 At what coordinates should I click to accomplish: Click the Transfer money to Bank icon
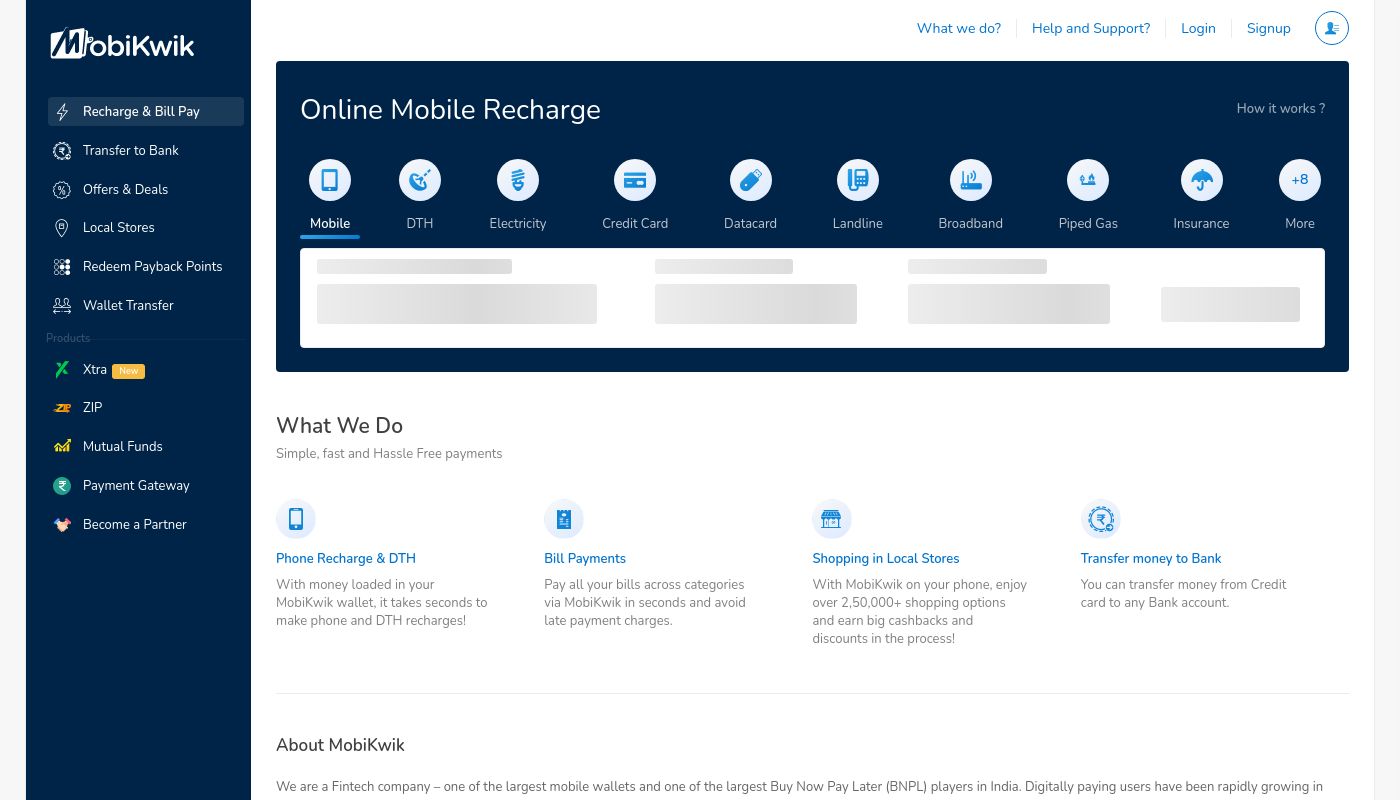tap(1101, 519)
